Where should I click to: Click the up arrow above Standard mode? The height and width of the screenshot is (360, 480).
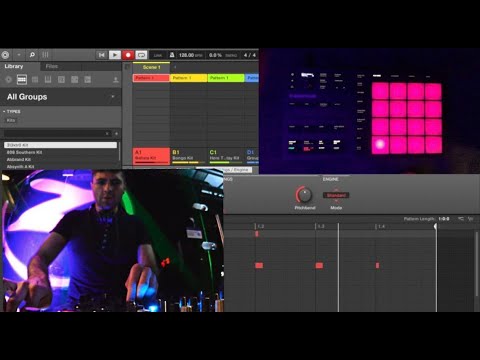tap(336, 190)
